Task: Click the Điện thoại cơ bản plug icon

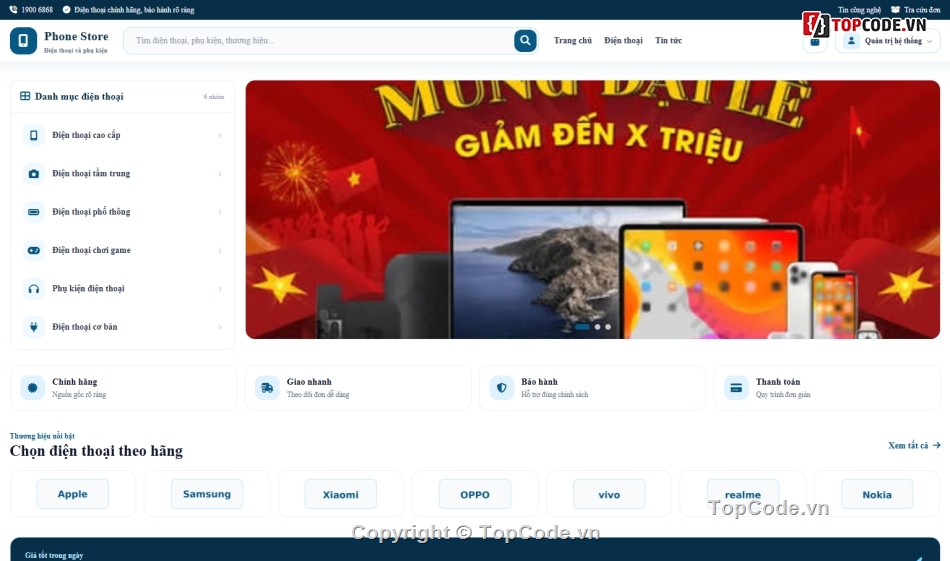Action: [x=34, y=327]
